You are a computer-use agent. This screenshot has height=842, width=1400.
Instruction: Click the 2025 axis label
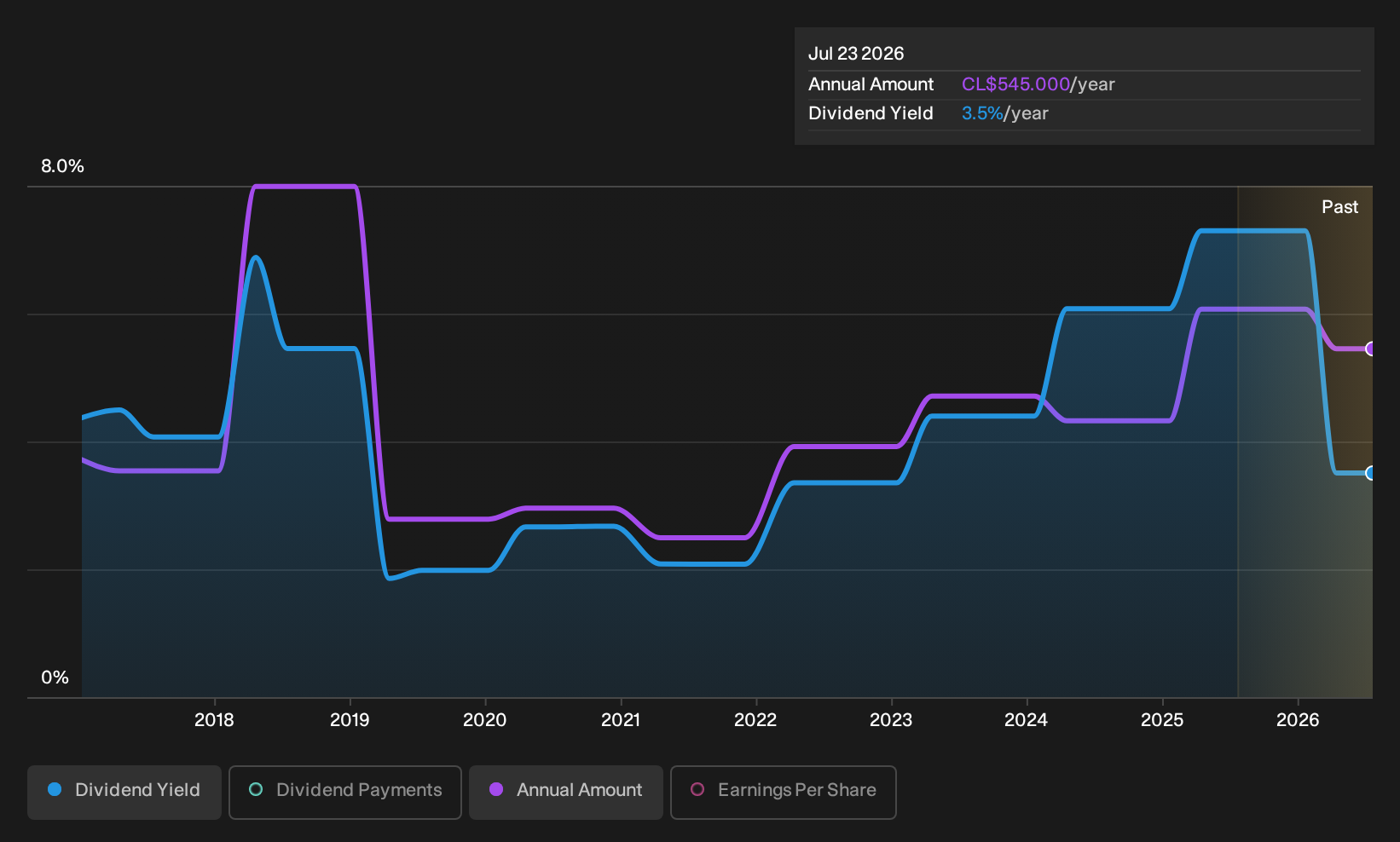(x=1162, y=720)
